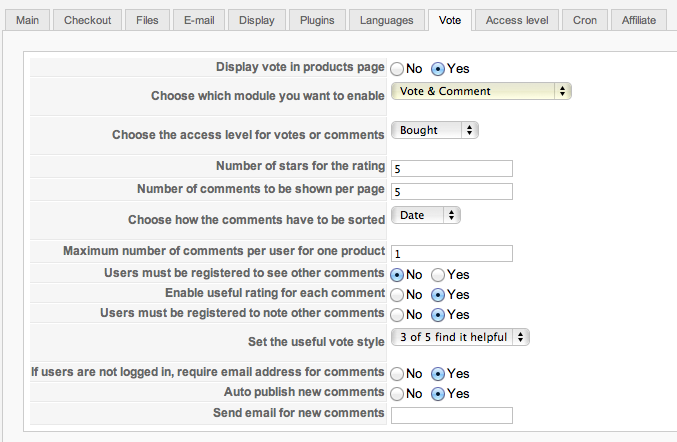Viewport: 677px width, 442px height.
Task: Open the Vote & Comment module dropdown
Action: tap(481, 91)
